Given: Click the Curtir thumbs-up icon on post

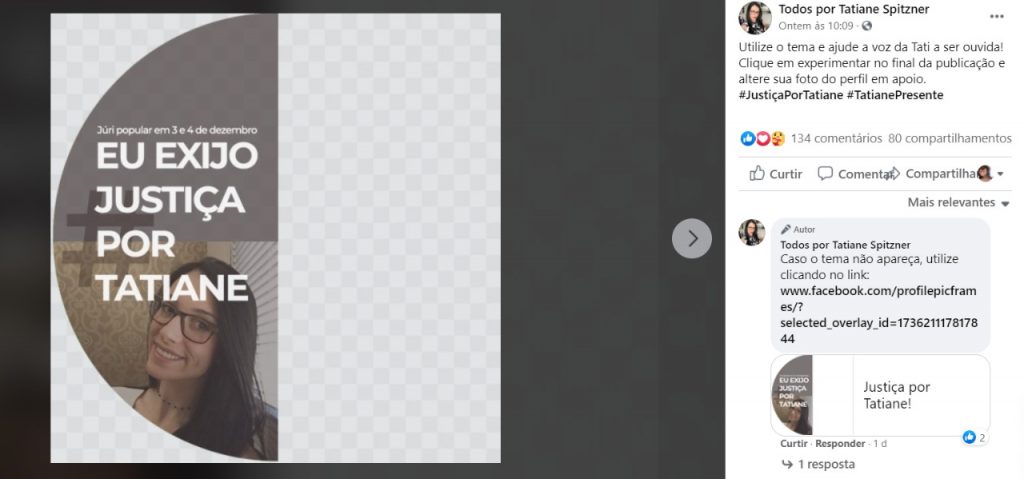Looking at the screenshot, I should point(757,173).
